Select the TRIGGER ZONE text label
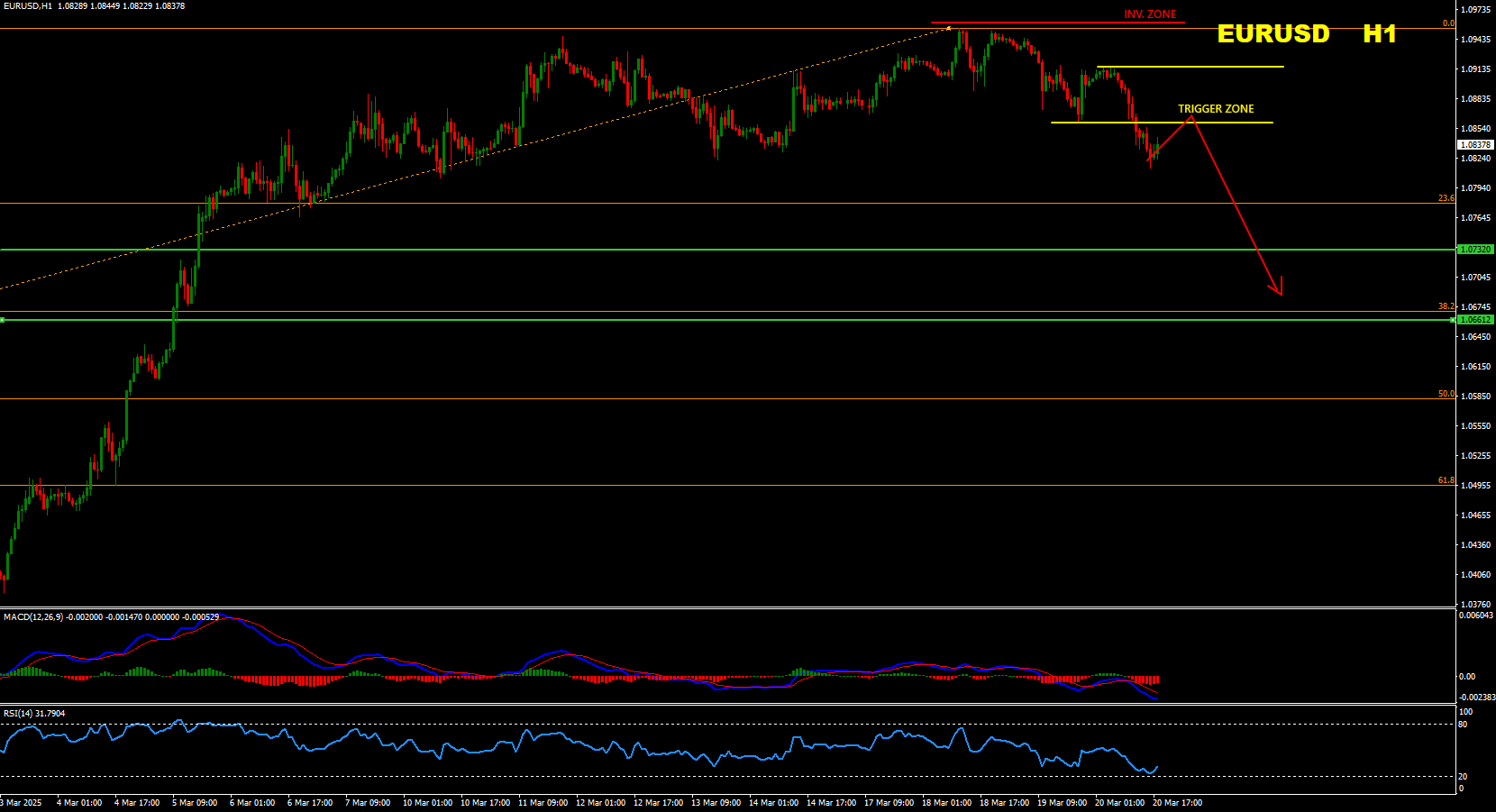 tap(1215, 109)
